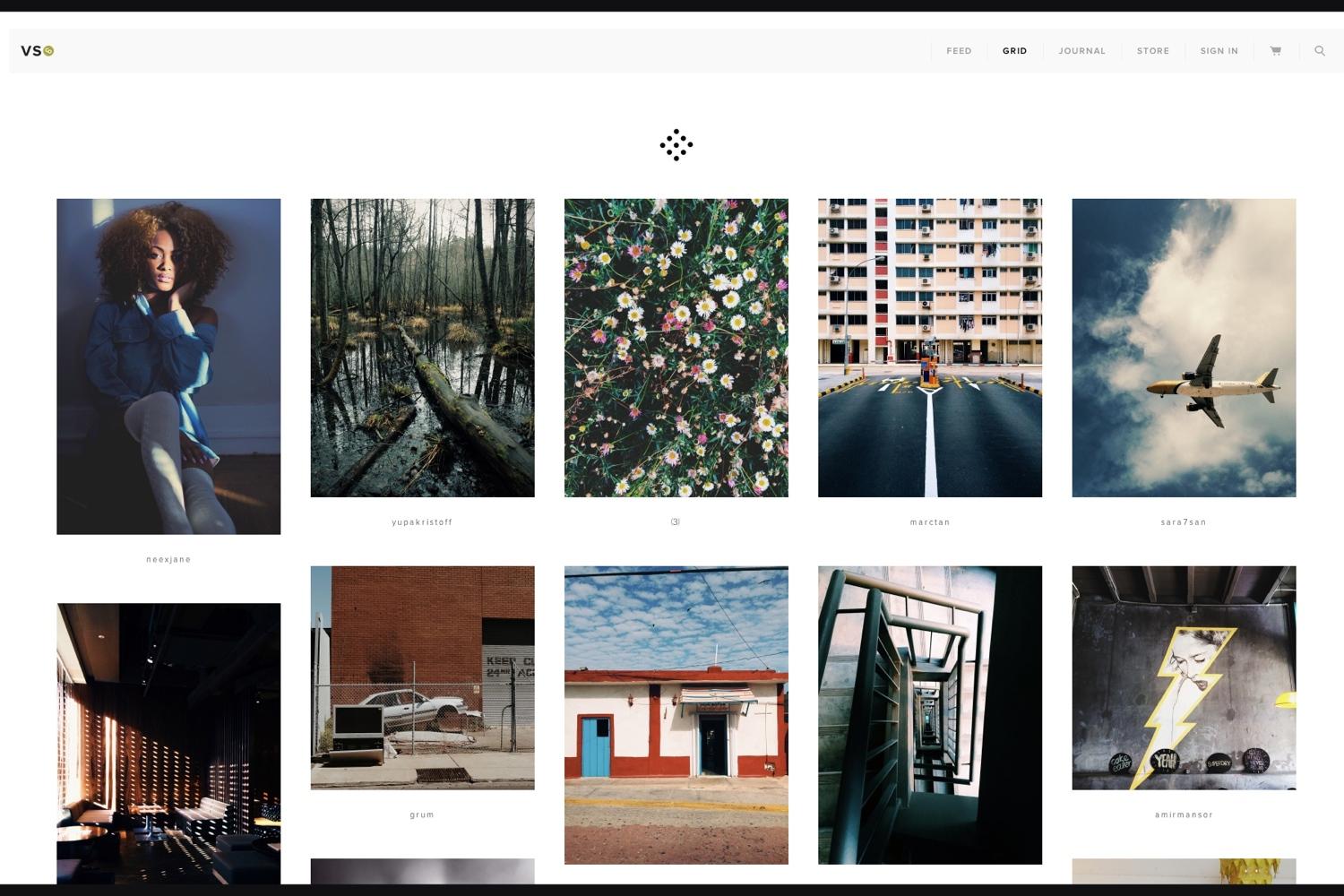The width and height of the screenshot is (1344, 896).
Task: Open the STORE section
Action: pyautogui.click(x=1152, y=51)
